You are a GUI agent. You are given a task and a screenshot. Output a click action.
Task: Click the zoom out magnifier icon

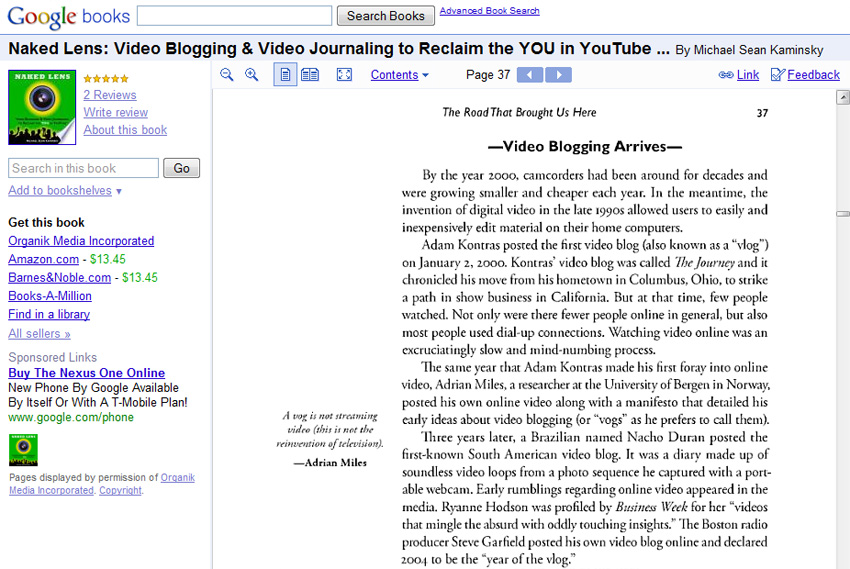click(x=227, y=75)
